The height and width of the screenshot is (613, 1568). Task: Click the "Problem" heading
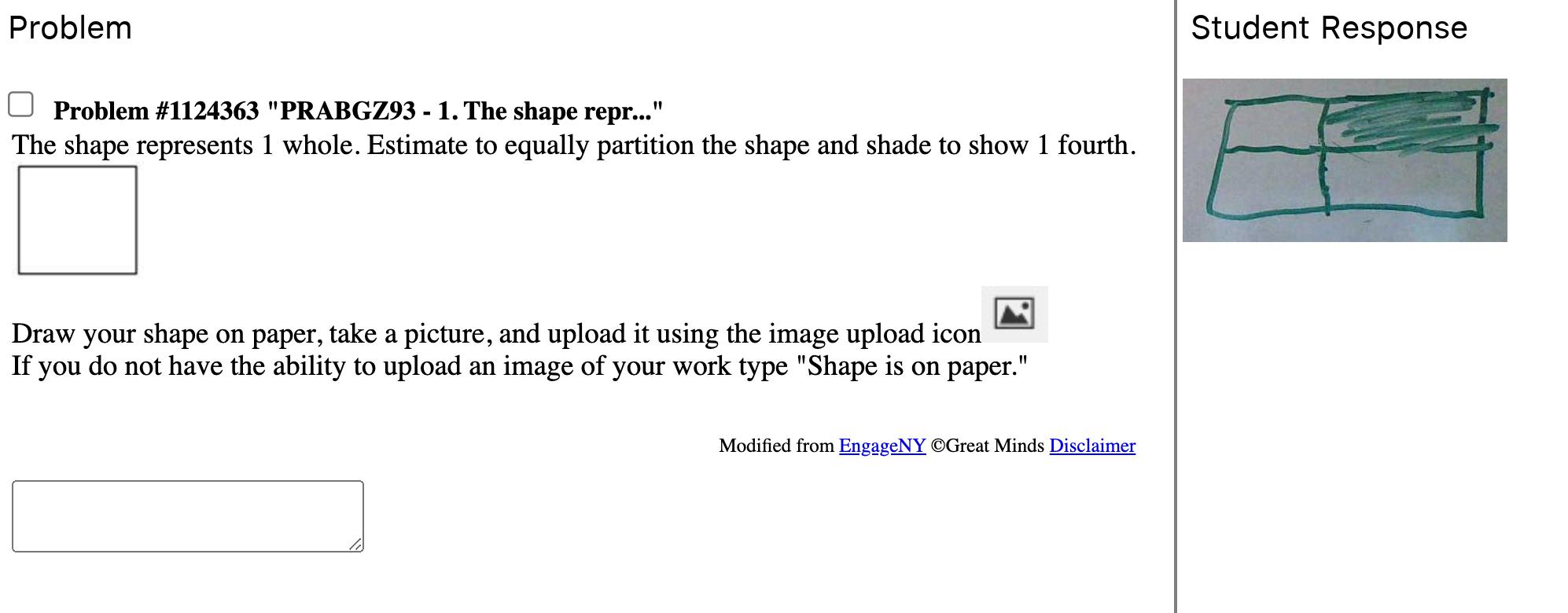70,28
